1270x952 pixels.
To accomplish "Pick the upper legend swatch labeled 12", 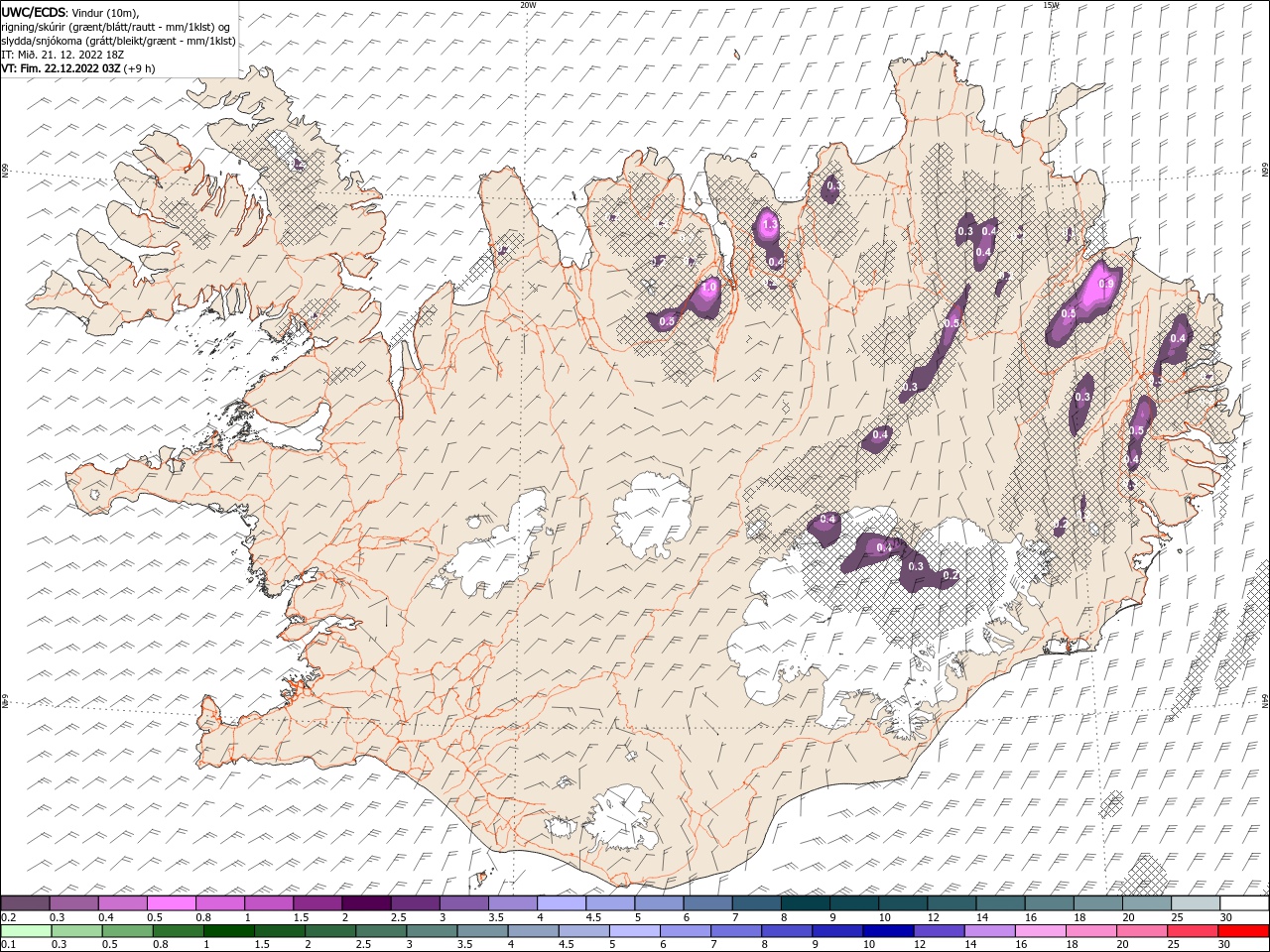I will click(x=951, y=903).
